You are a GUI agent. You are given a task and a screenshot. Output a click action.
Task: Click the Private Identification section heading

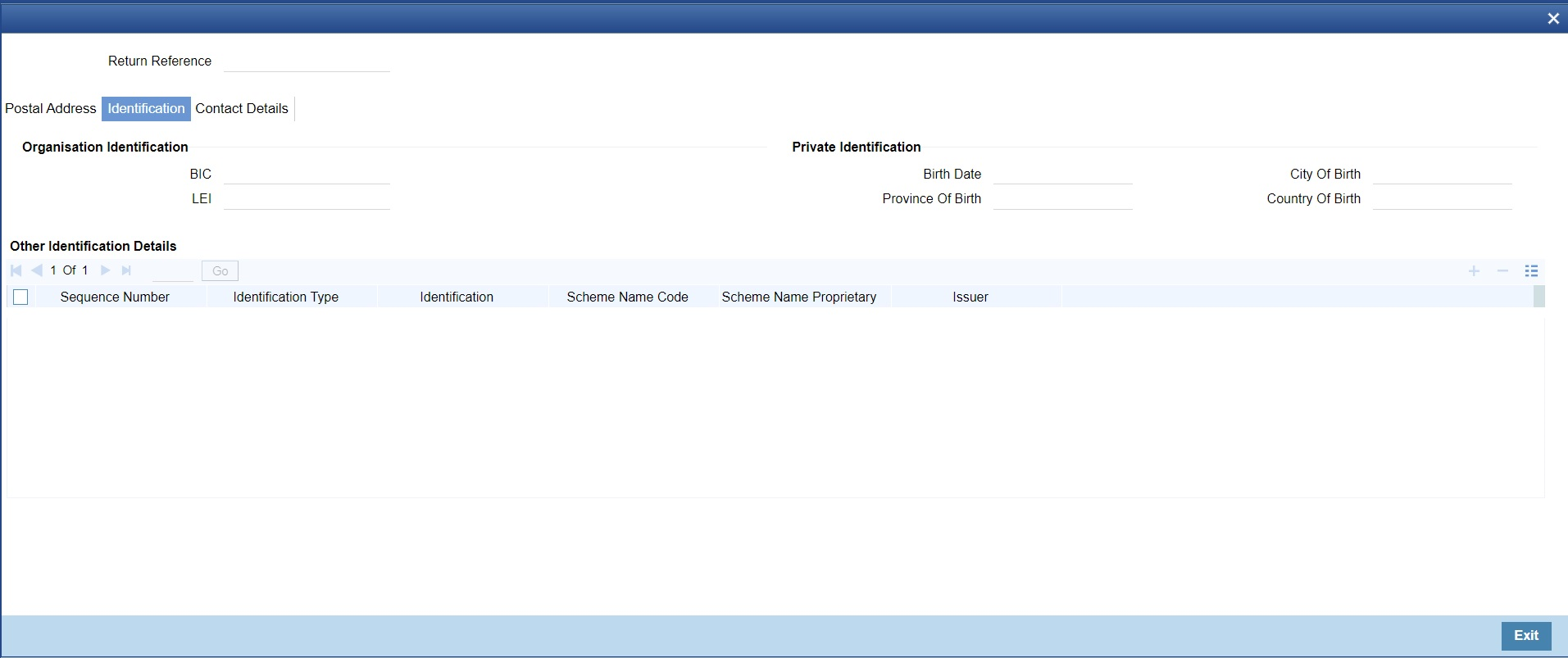[x=857, y=147]
